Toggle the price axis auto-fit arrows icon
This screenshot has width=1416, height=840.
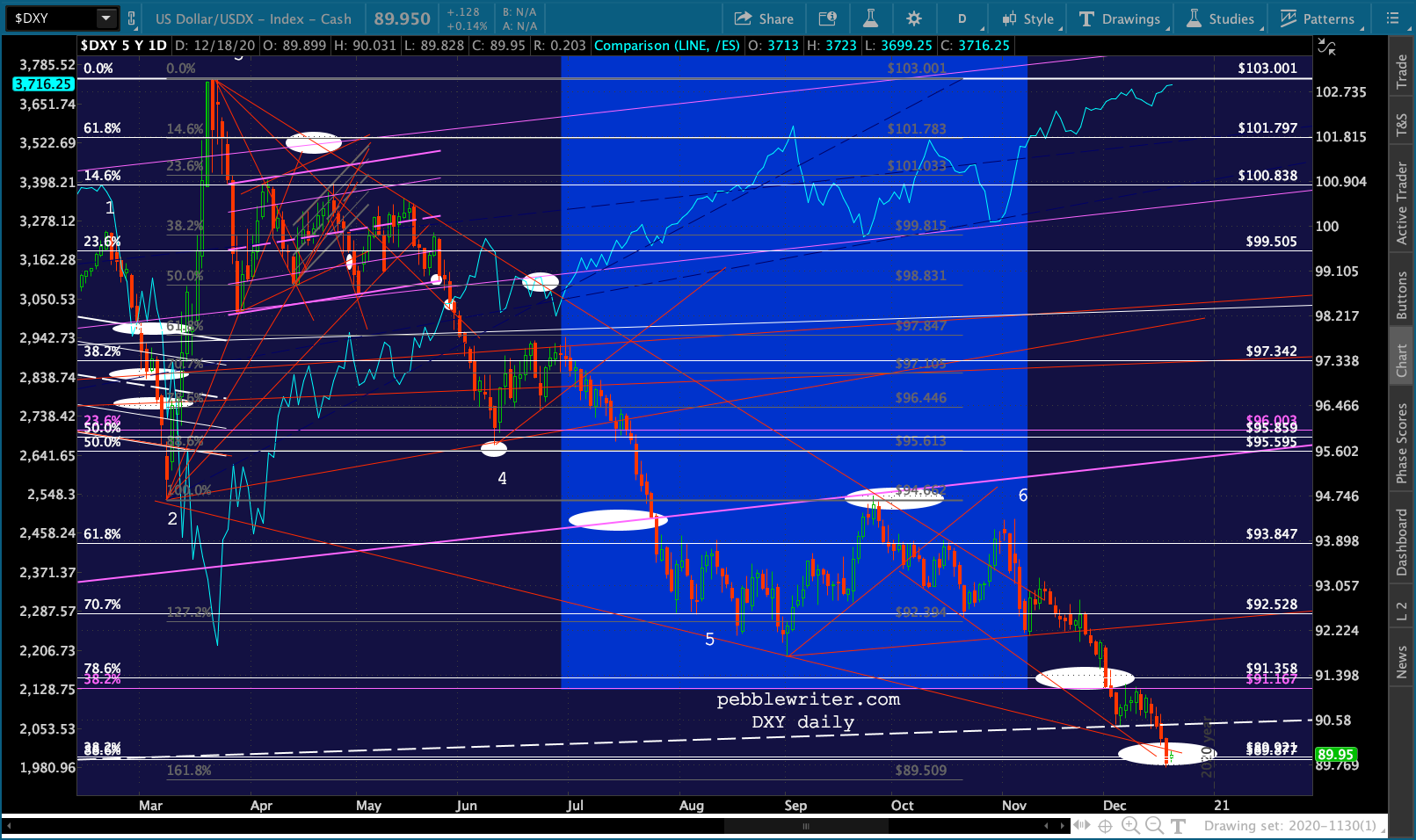1326,47
